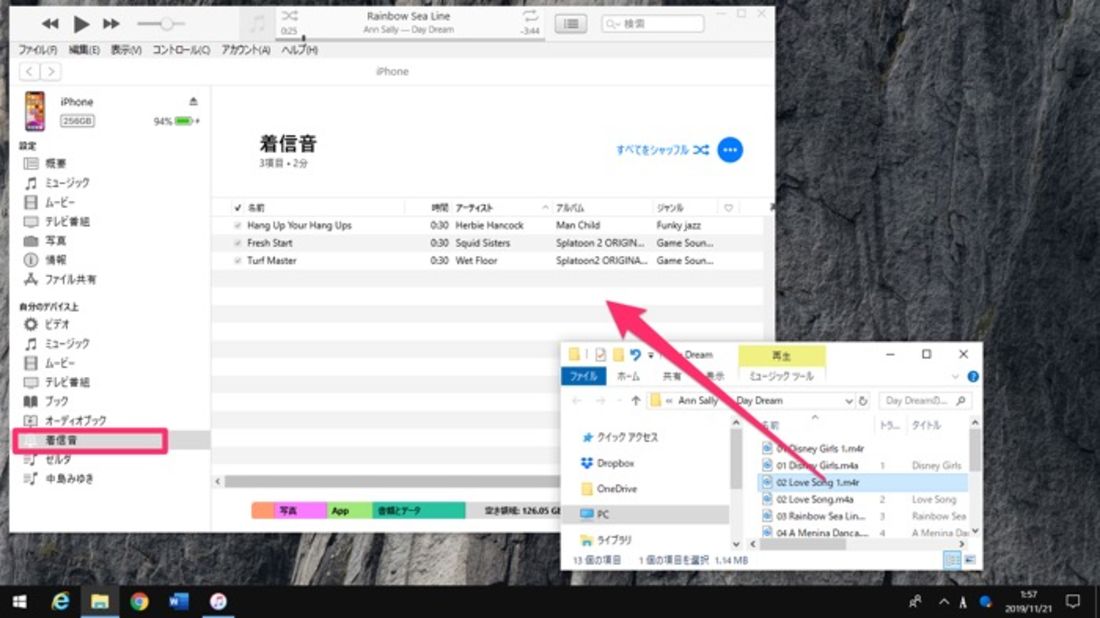Open the ヘルプ(H) menu
This screenshot has width=1100, height=618.
click(x=300, y=50)
